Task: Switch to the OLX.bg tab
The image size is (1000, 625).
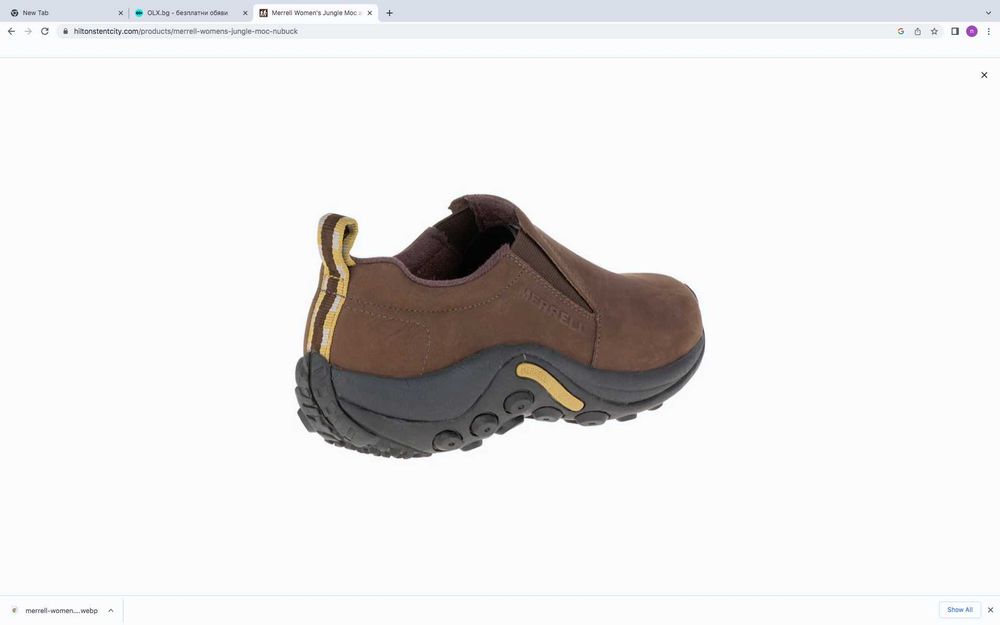Action: 189,13
